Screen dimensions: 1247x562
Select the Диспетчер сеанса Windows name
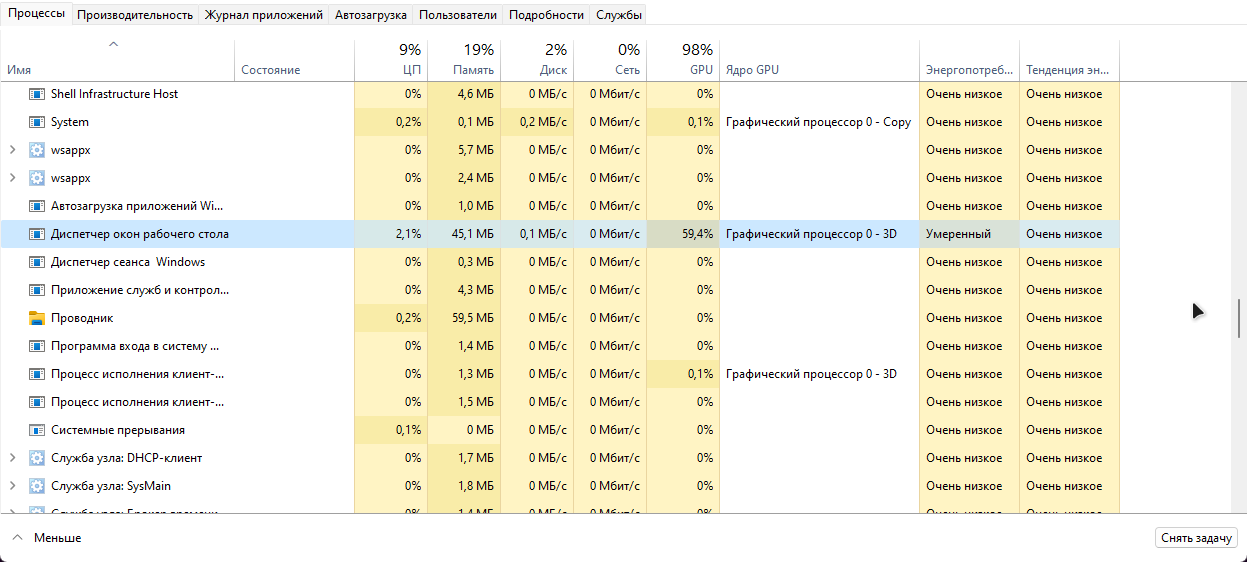coord(128,262)
